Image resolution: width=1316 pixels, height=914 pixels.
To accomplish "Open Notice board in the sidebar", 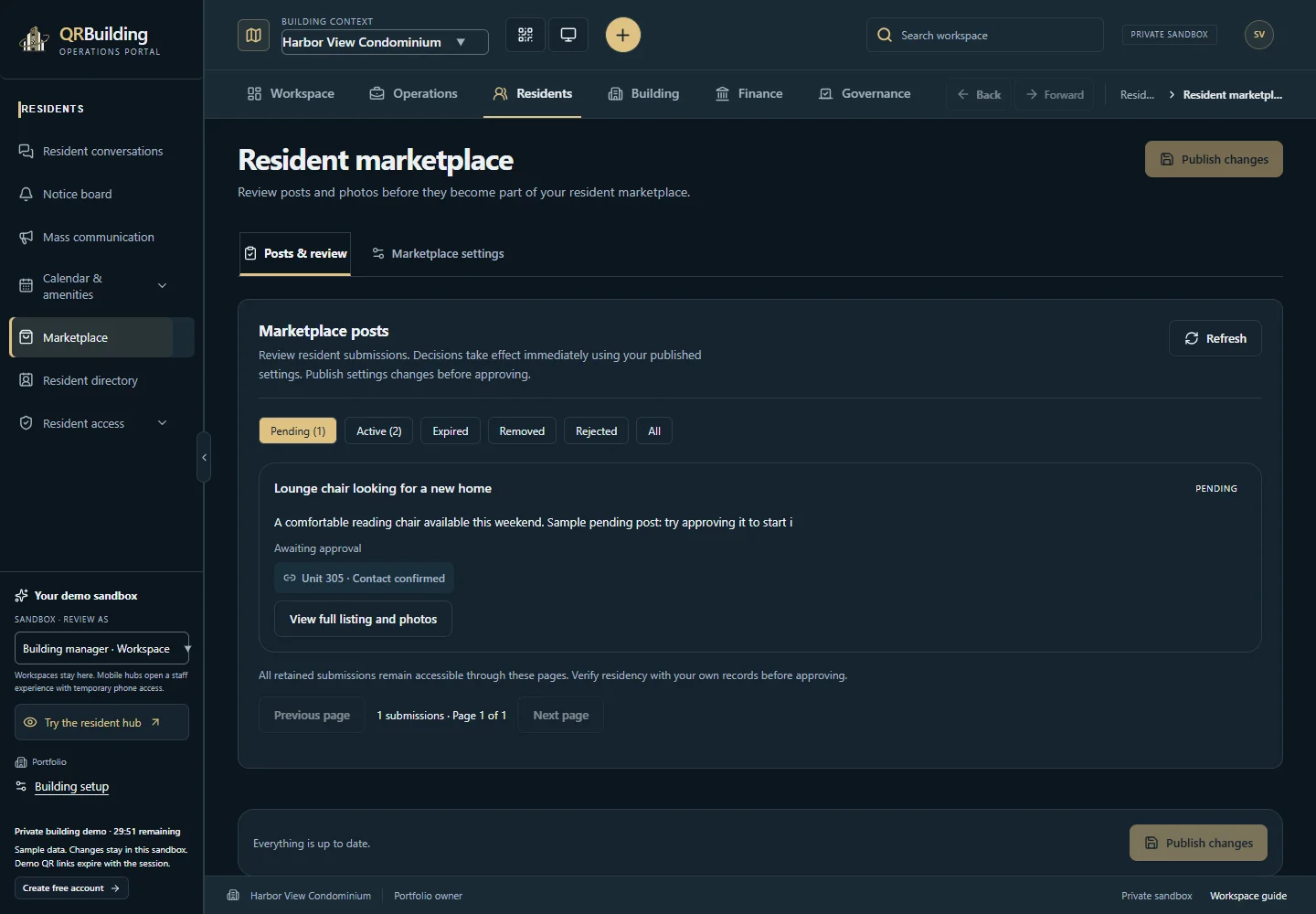I will 101,194.
